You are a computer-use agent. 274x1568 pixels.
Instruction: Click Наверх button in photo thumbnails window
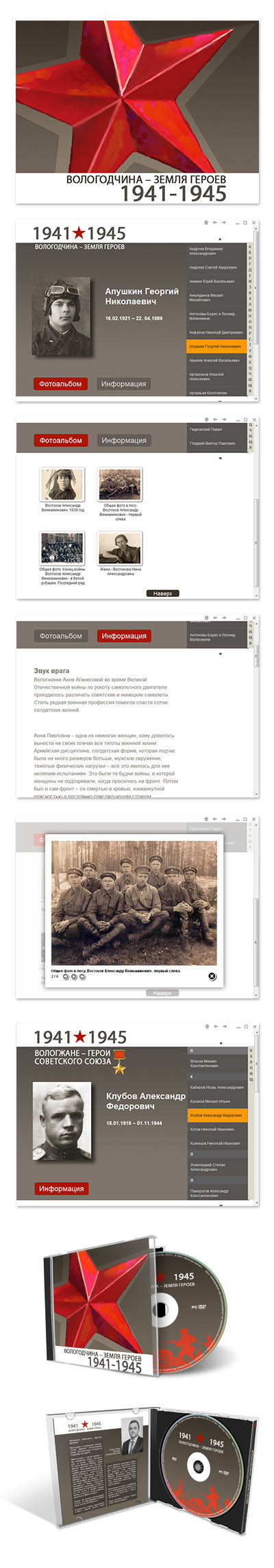(163, 593)
